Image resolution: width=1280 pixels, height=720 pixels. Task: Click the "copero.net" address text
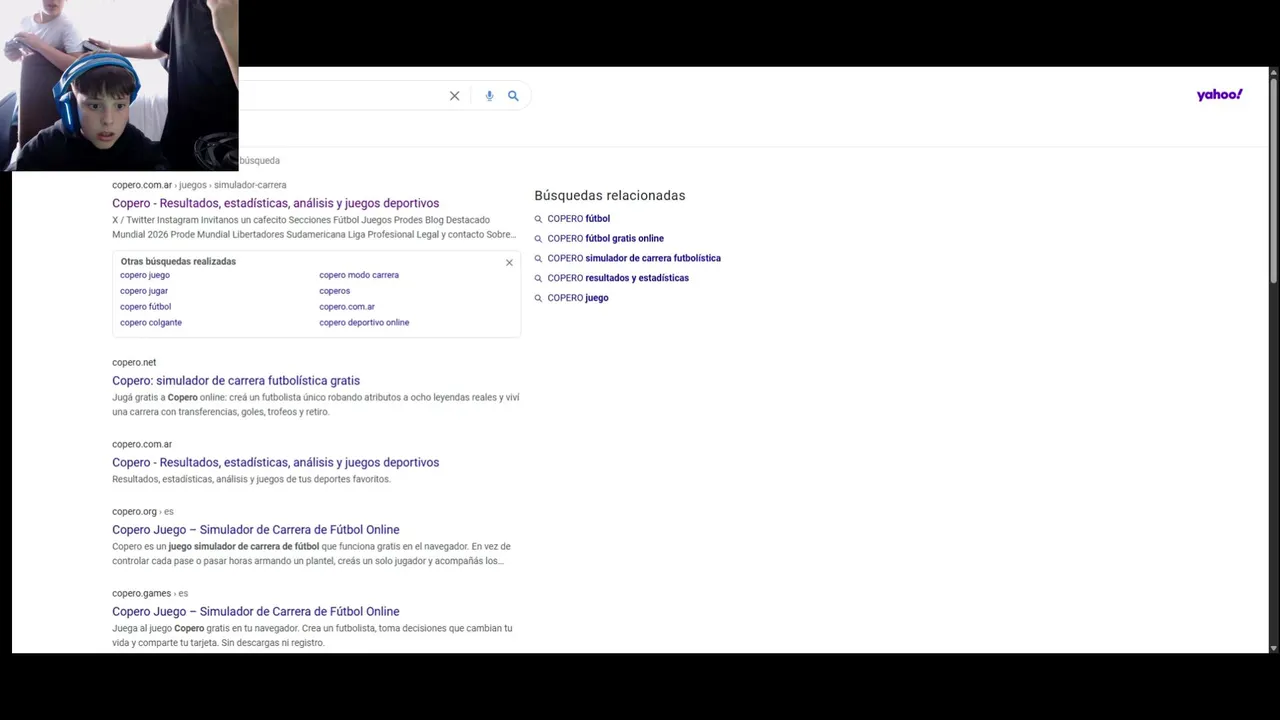pyautogui.click(x=134, y=363)
